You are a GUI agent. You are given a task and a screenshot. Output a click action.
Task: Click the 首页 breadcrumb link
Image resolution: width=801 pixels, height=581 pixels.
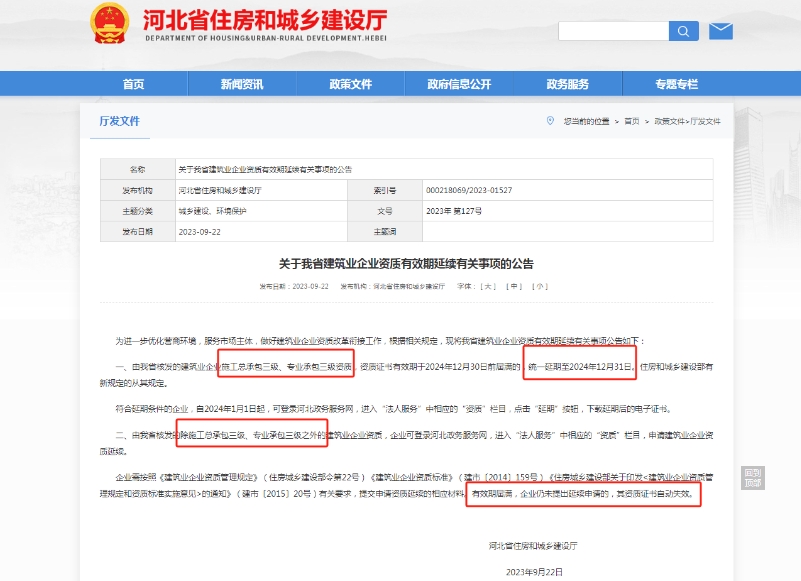(x=630, y=119)
